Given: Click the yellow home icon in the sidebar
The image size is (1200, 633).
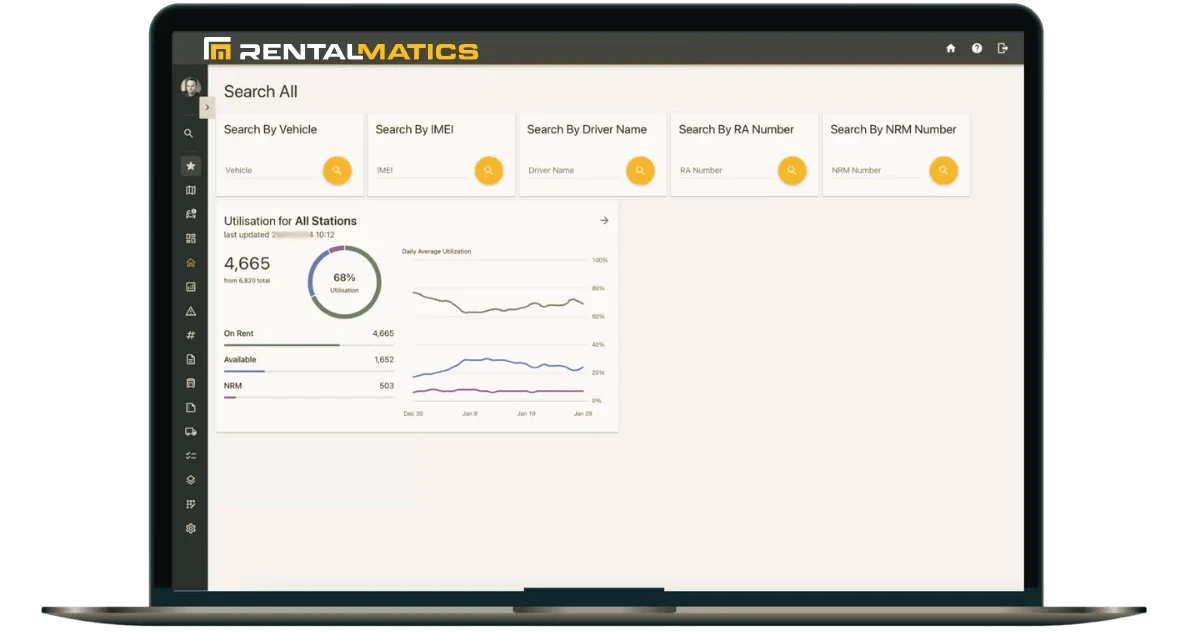Looking at the screenshot, I should pos(190,262).
